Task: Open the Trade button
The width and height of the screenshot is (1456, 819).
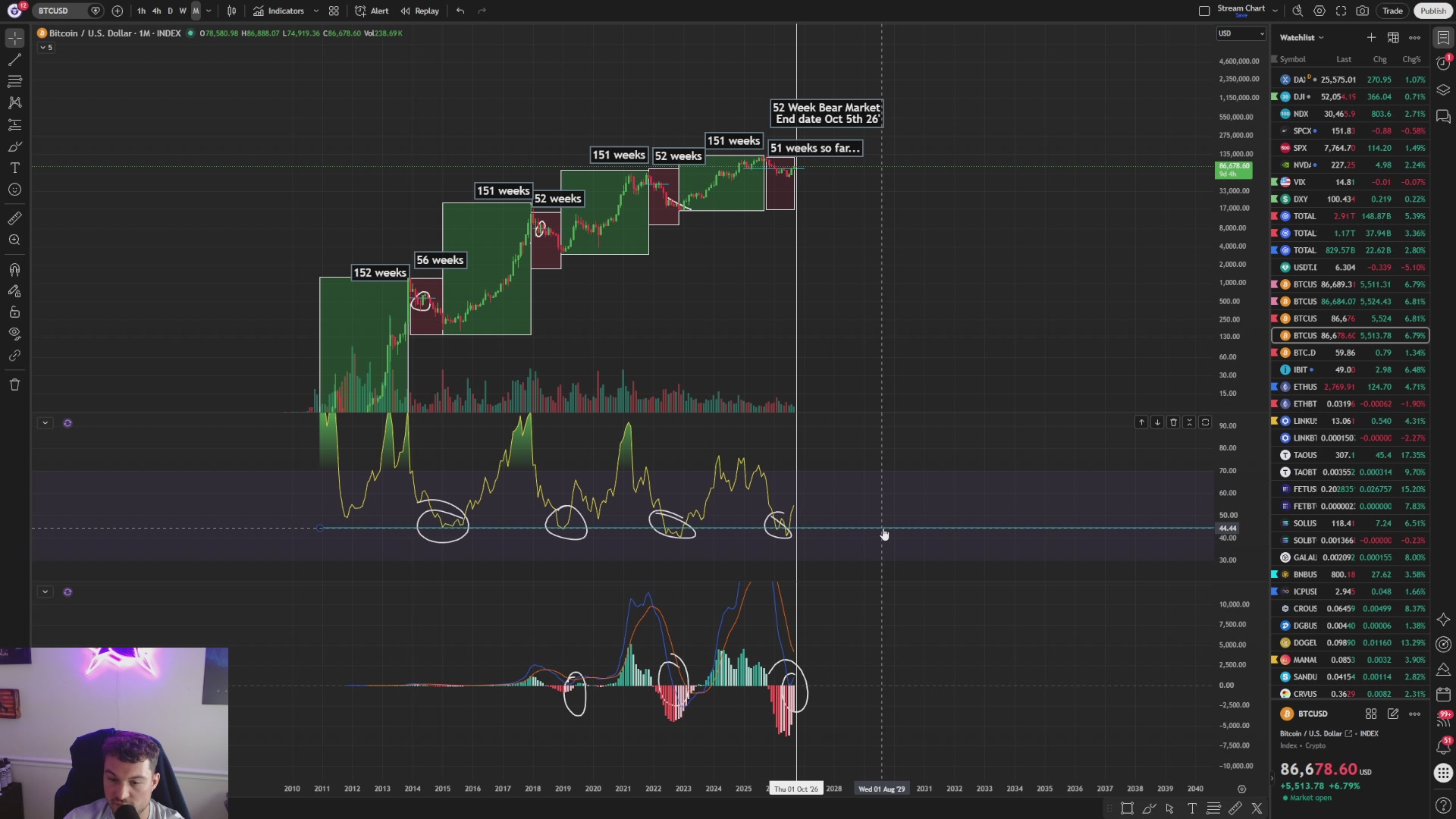Action: tap(1392, 11)
